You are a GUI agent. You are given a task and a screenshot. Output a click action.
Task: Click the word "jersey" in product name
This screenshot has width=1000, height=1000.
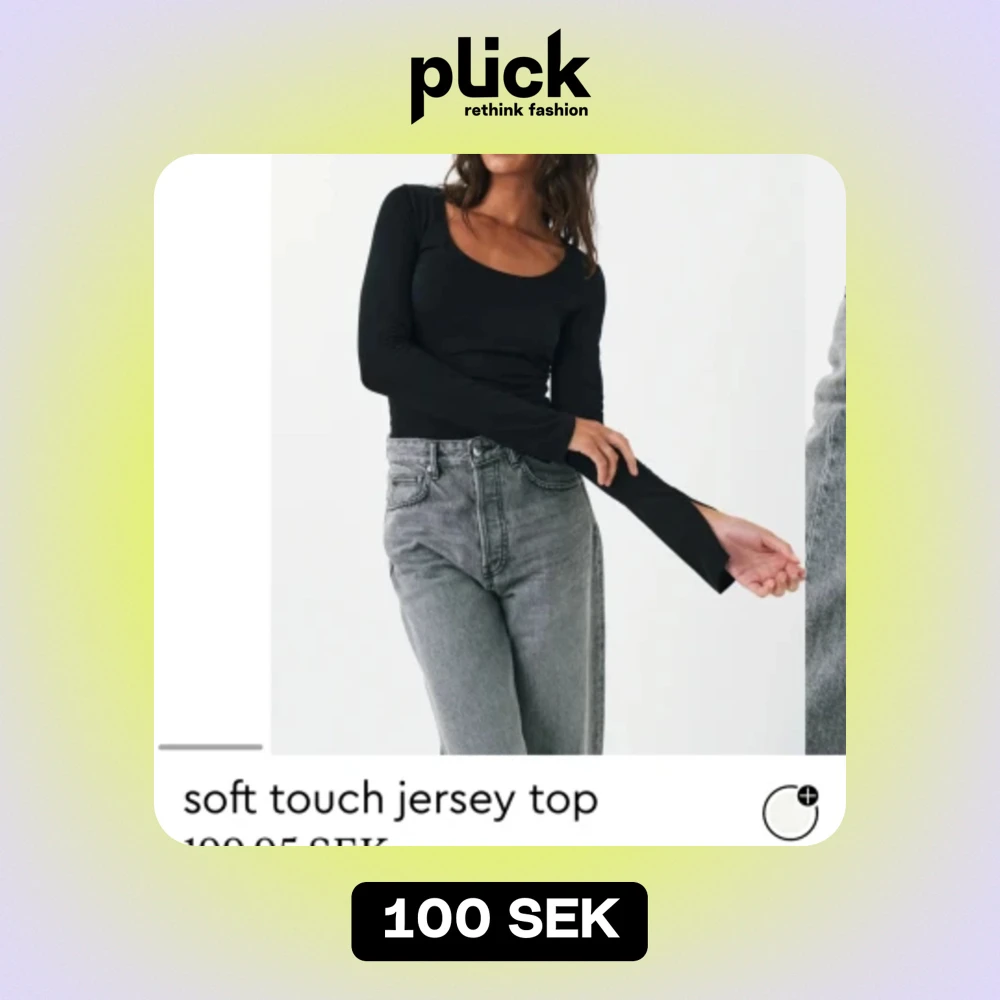tap(455, 801)
